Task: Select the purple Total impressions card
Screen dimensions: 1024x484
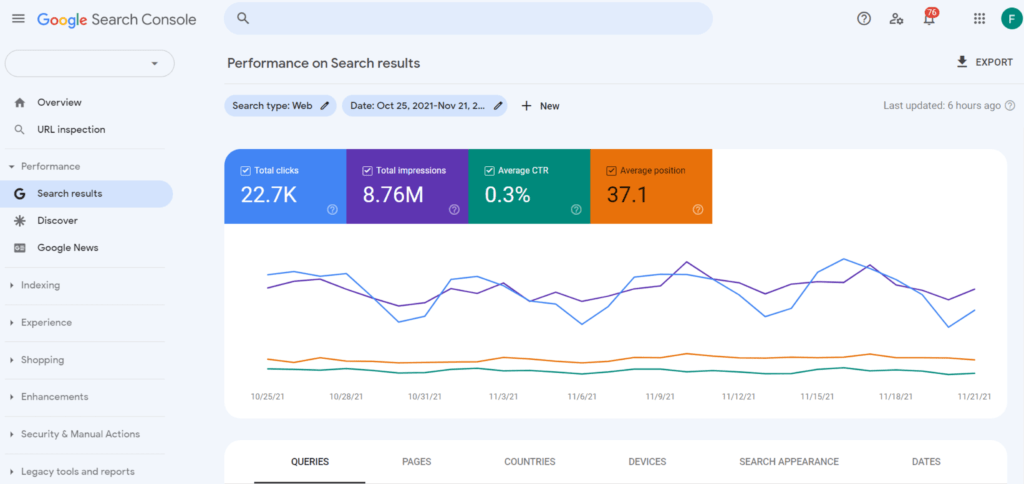Action: (x=407, y=187)
